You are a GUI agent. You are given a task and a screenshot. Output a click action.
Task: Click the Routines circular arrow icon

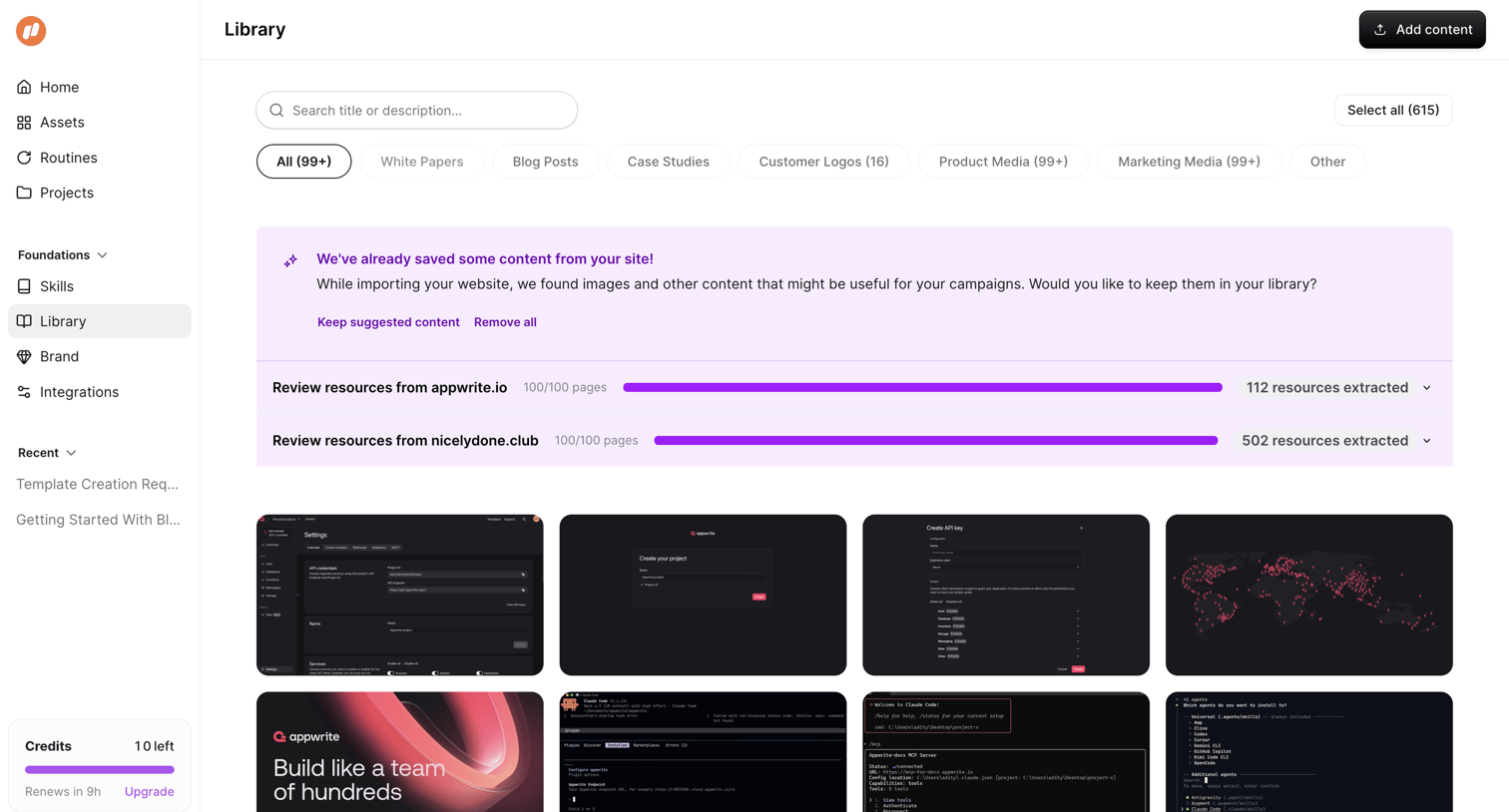pos(24,158)
